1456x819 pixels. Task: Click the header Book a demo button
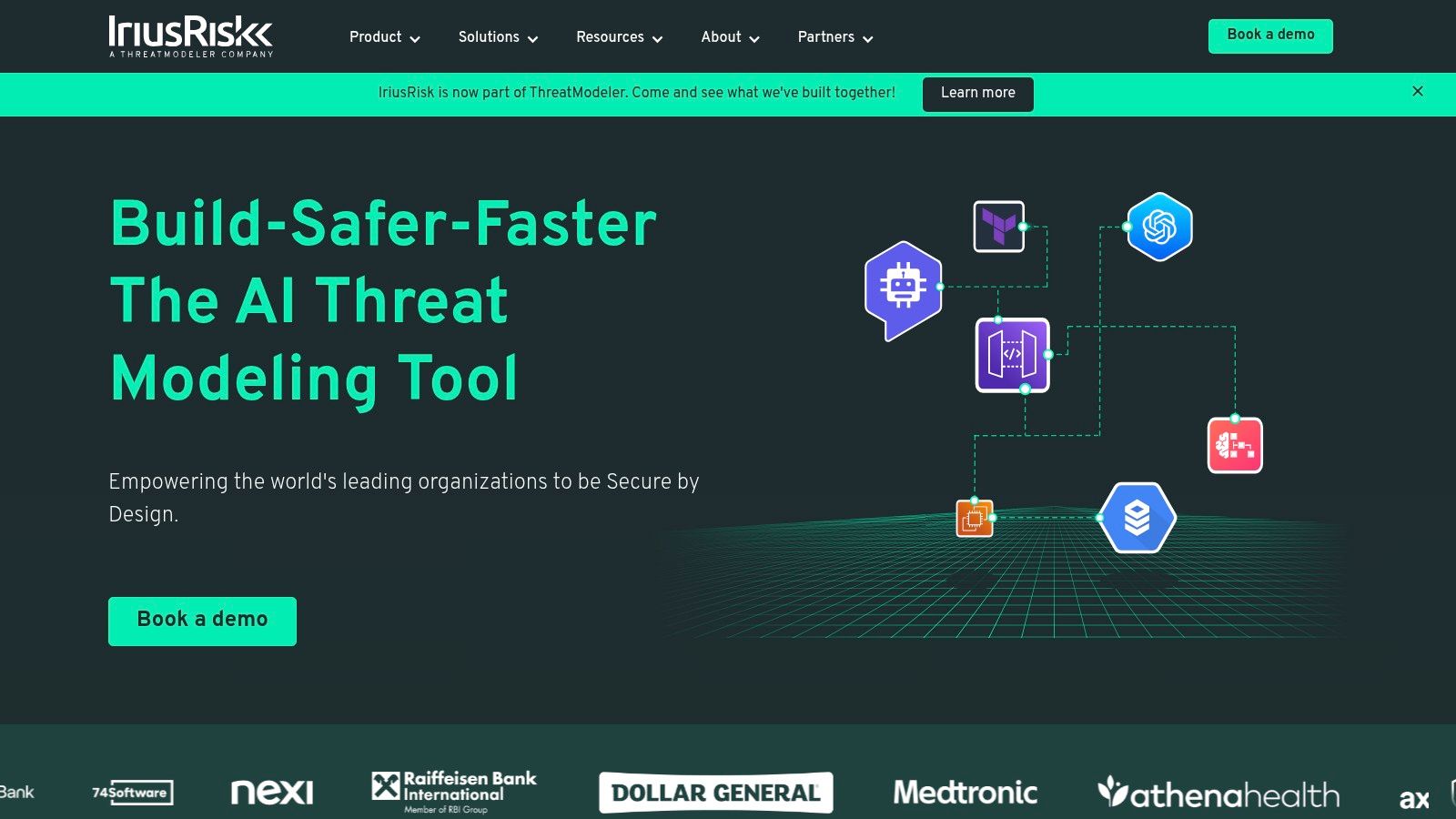click(1270, 35)
